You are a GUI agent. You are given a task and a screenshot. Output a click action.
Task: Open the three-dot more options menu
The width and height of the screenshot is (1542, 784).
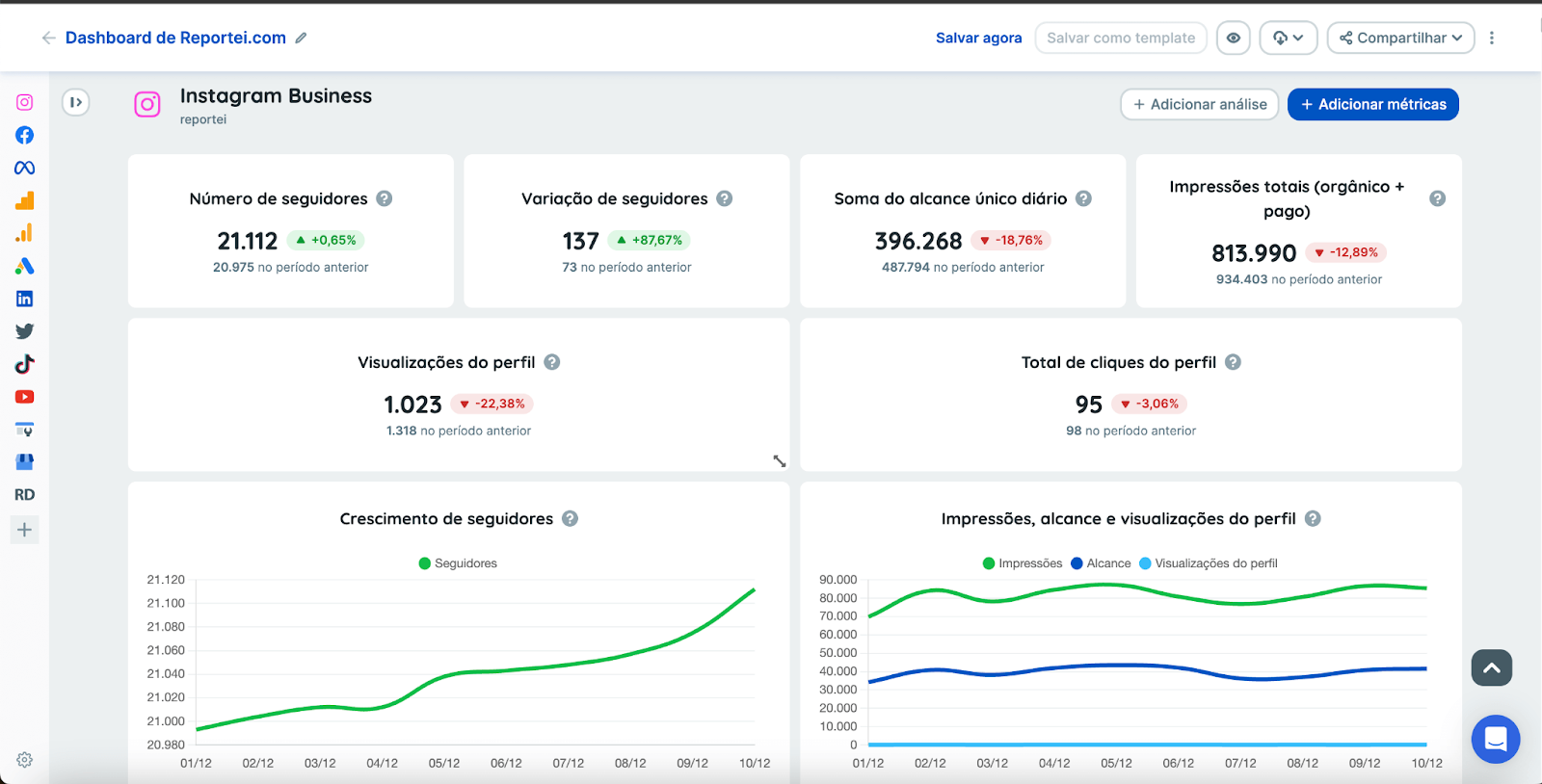point(1492,38)
